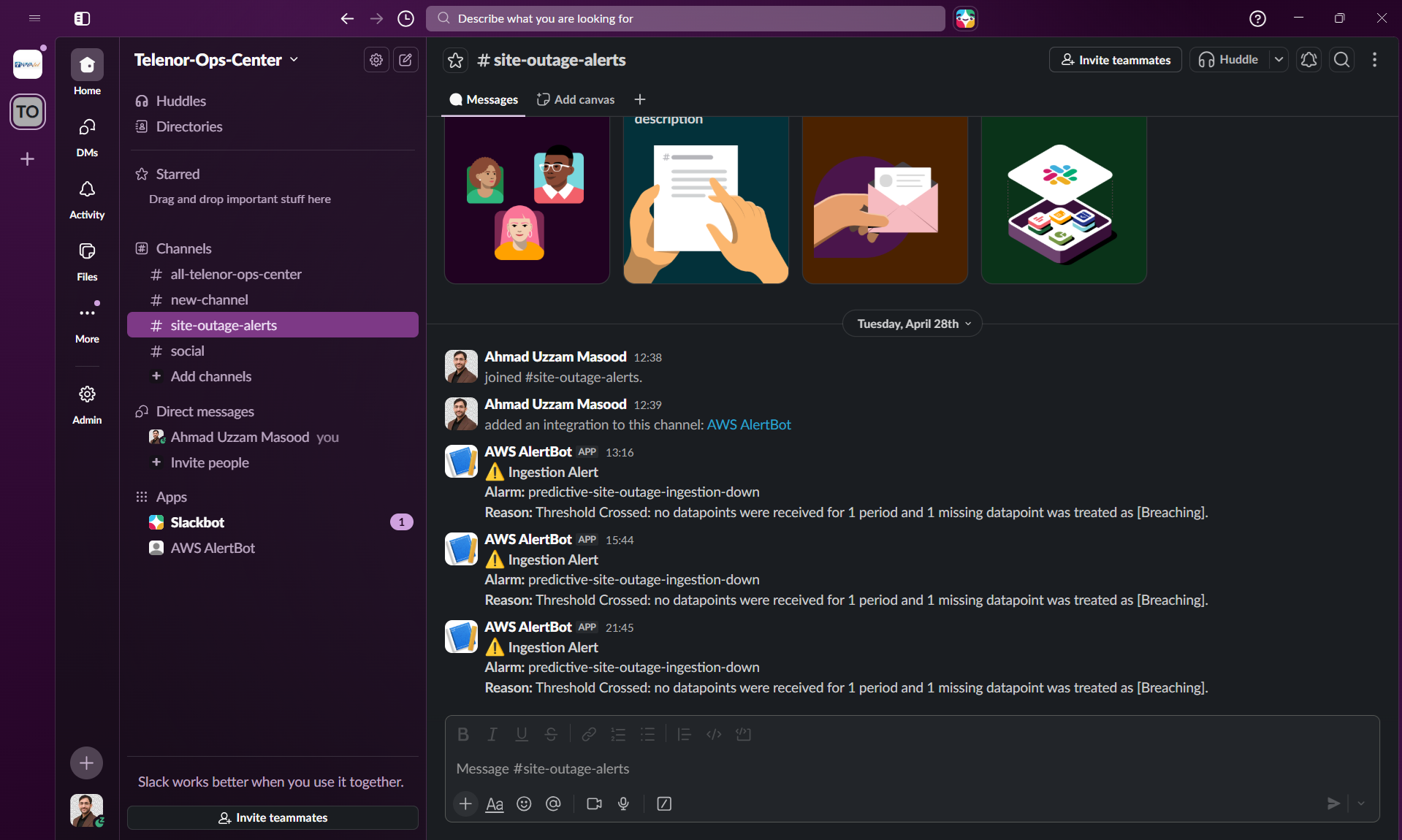The height and width of the screenshot is (840, 1402).
Task: Mention someone with the @ icon
Action: coord(553,803)
